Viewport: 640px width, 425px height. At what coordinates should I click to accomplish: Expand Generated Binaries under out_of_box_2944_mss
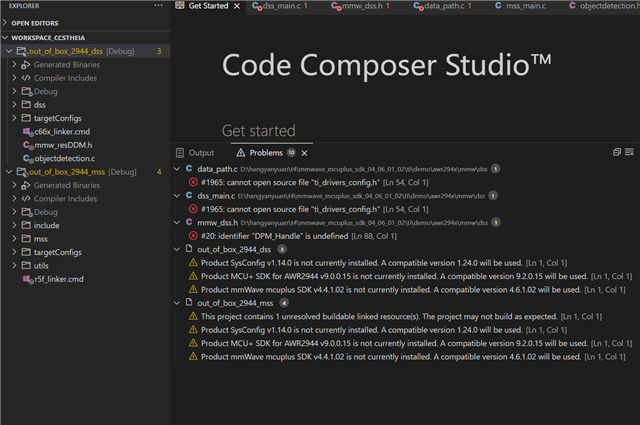pyautogui.click(x=14, y=185)
